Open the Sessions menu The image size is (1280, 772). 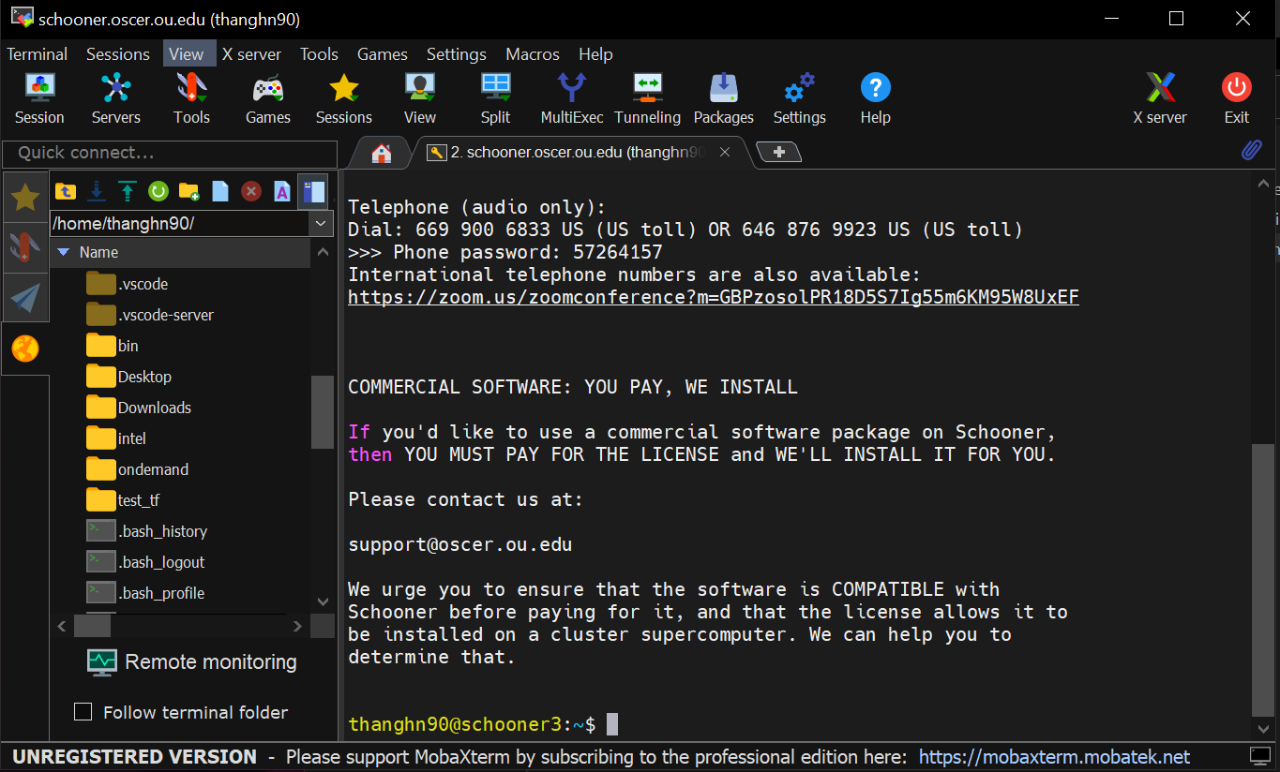[117, 54]
